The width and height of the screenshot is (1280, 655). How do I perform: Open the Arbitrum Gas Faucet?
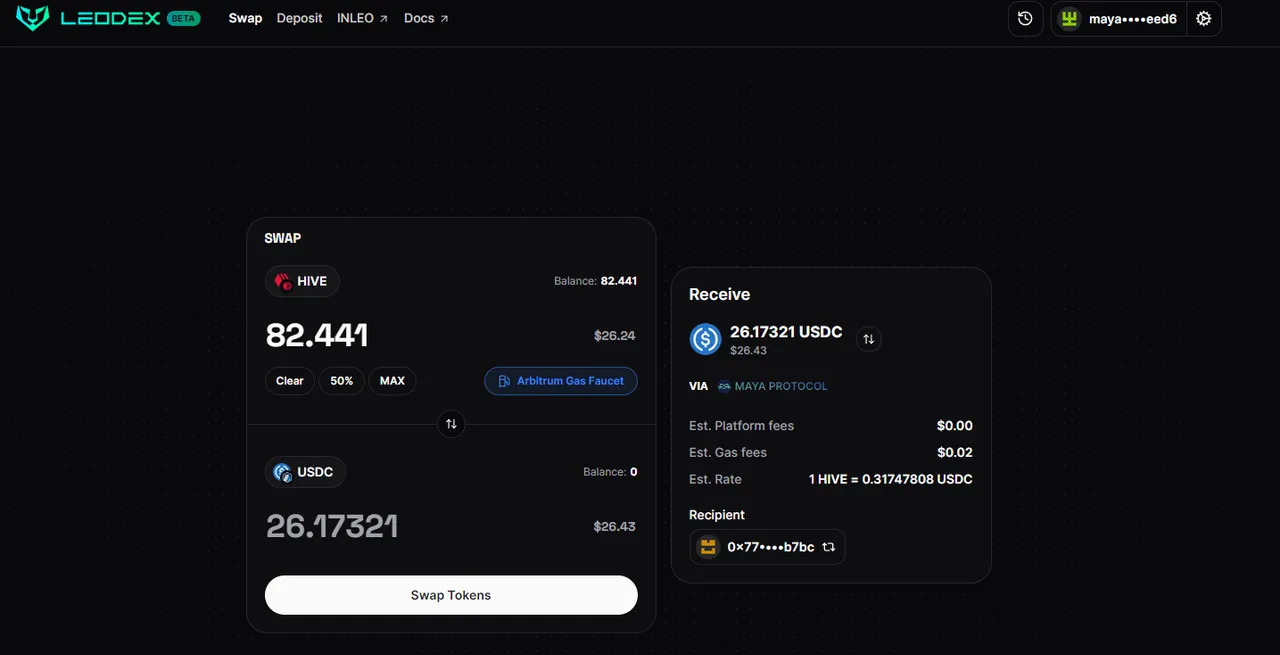point(561,381)
